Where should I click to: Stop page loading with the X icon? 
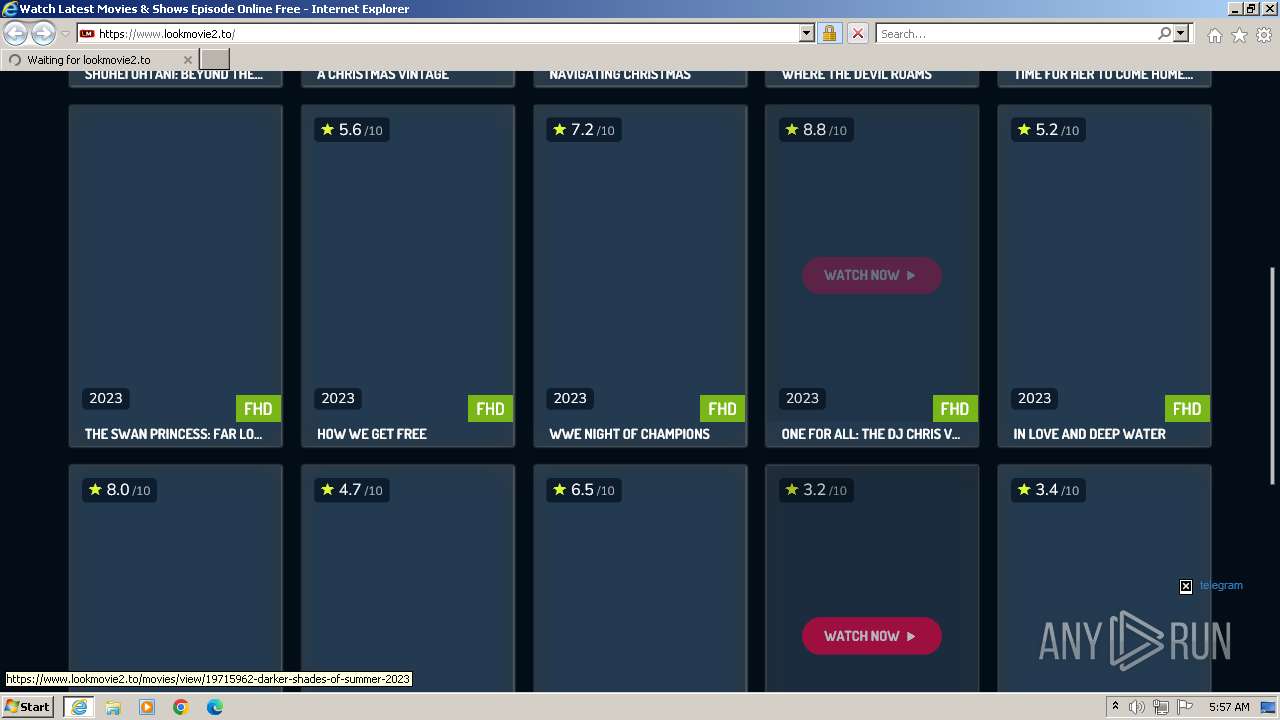point(857,33)
